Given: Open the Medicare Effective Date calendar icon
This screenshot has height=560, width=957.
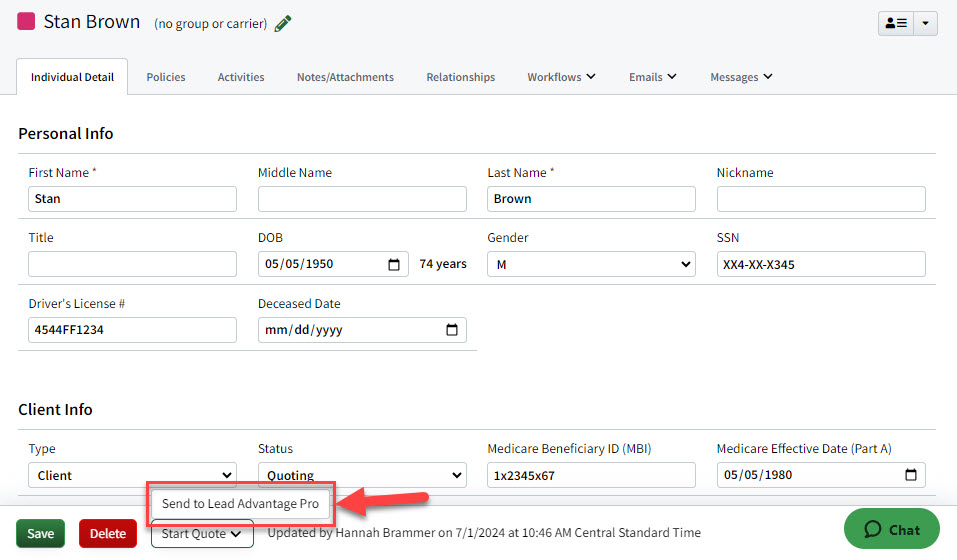Looking at the screenshot, I should 911,475.
